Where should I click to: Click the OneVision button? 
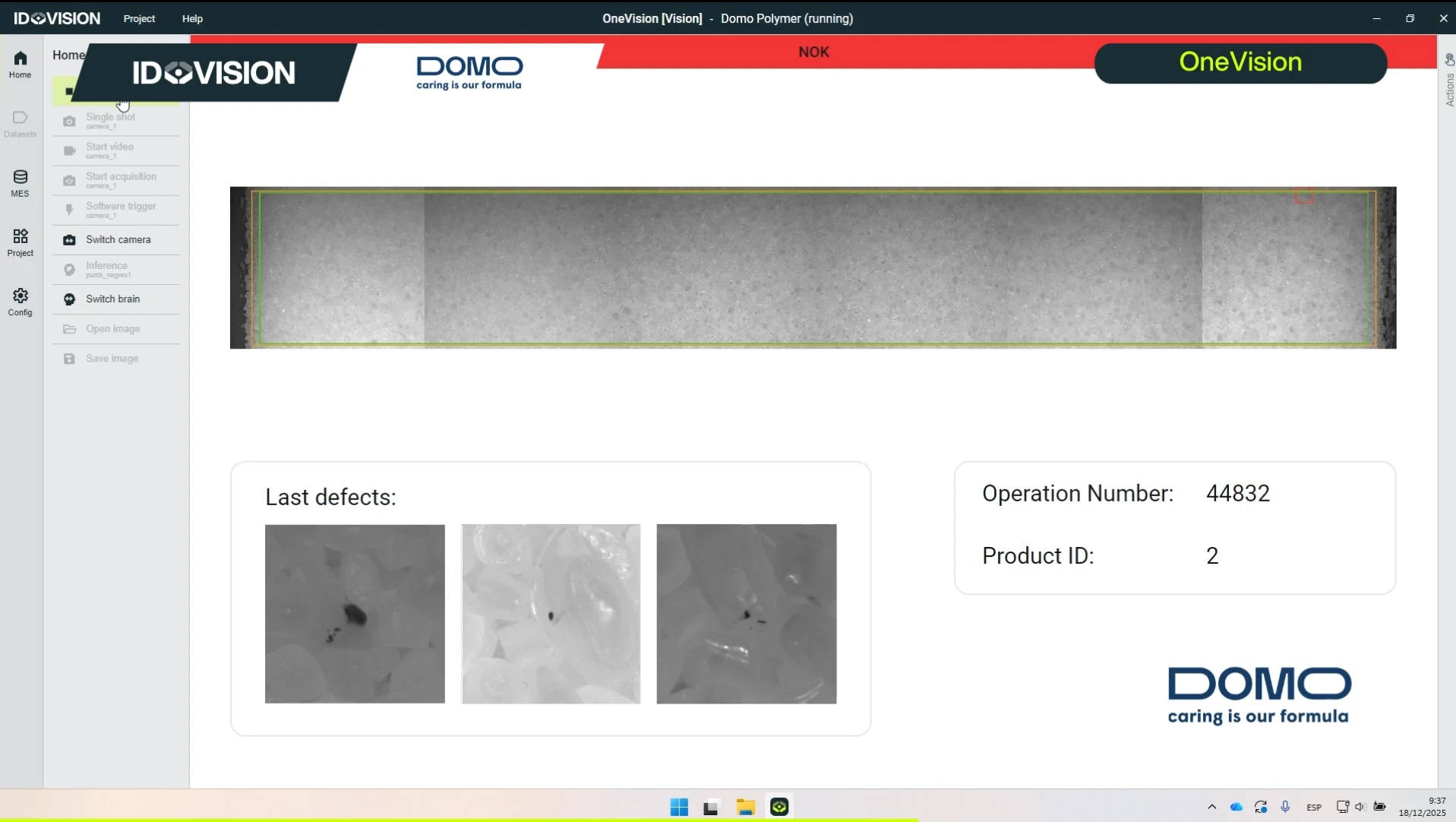(1240, 63)
